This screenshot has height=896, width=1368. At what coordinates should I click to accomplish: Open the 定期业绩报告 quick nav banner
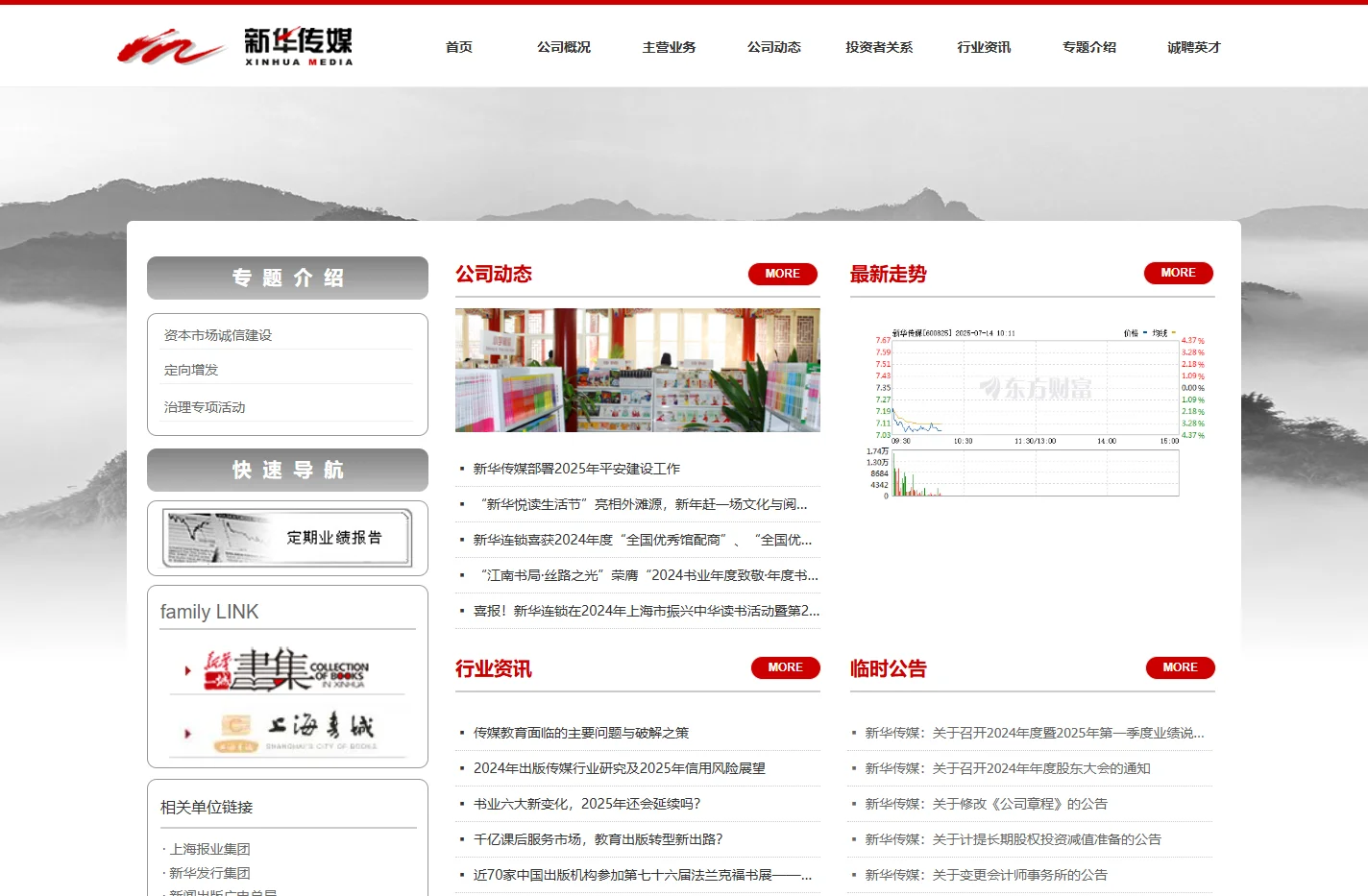287,538
